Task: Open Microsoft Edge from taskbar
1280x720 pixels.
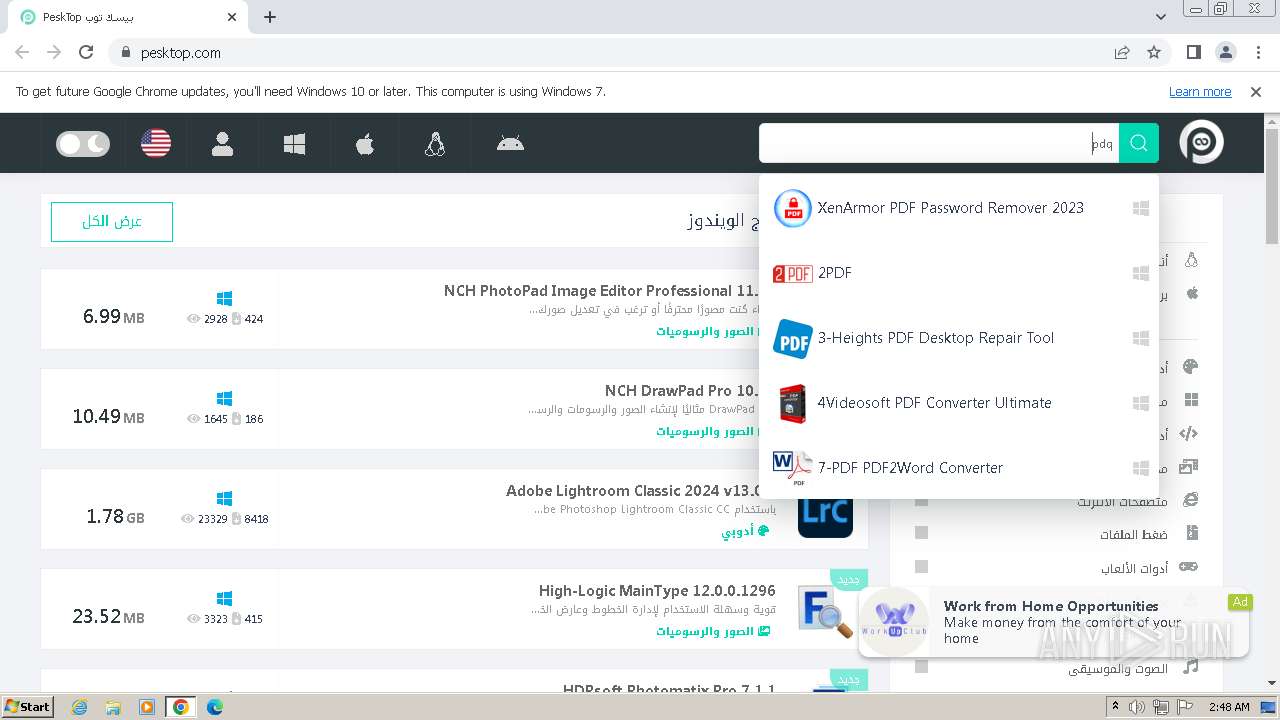Action: click(215, 707)
